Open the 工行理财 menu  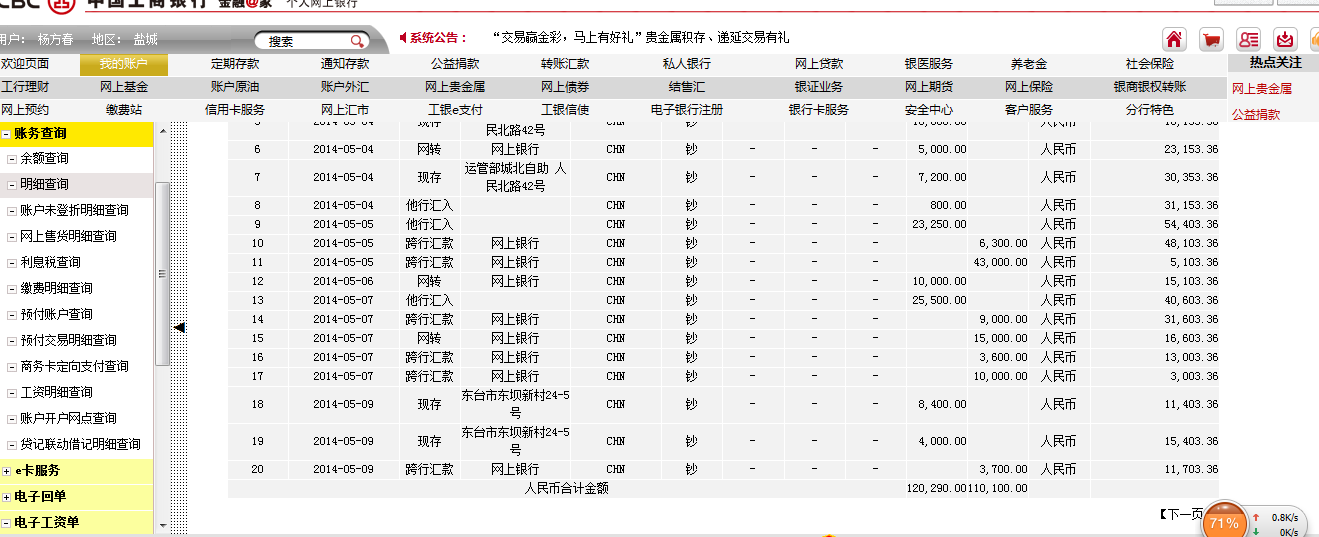click(x=25, y=87)
